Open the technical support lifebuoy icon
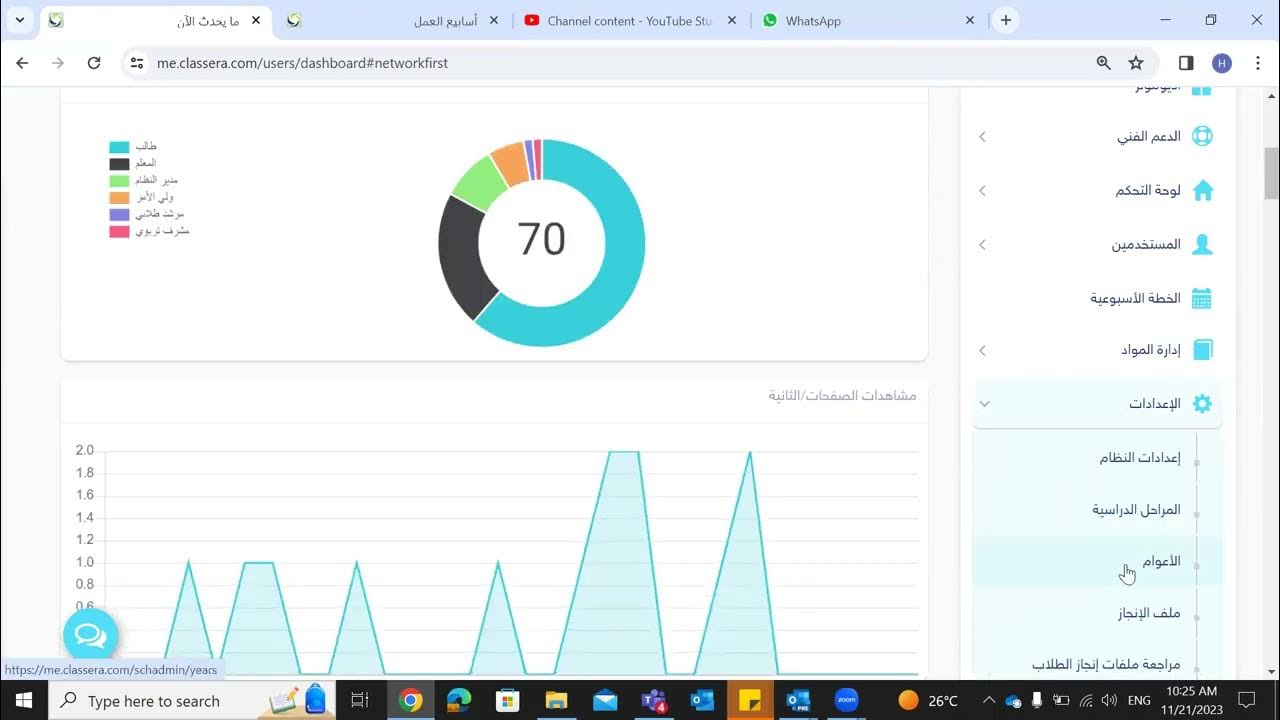The width and height of the screenshot is (1280, 720). pos(1203,136)
